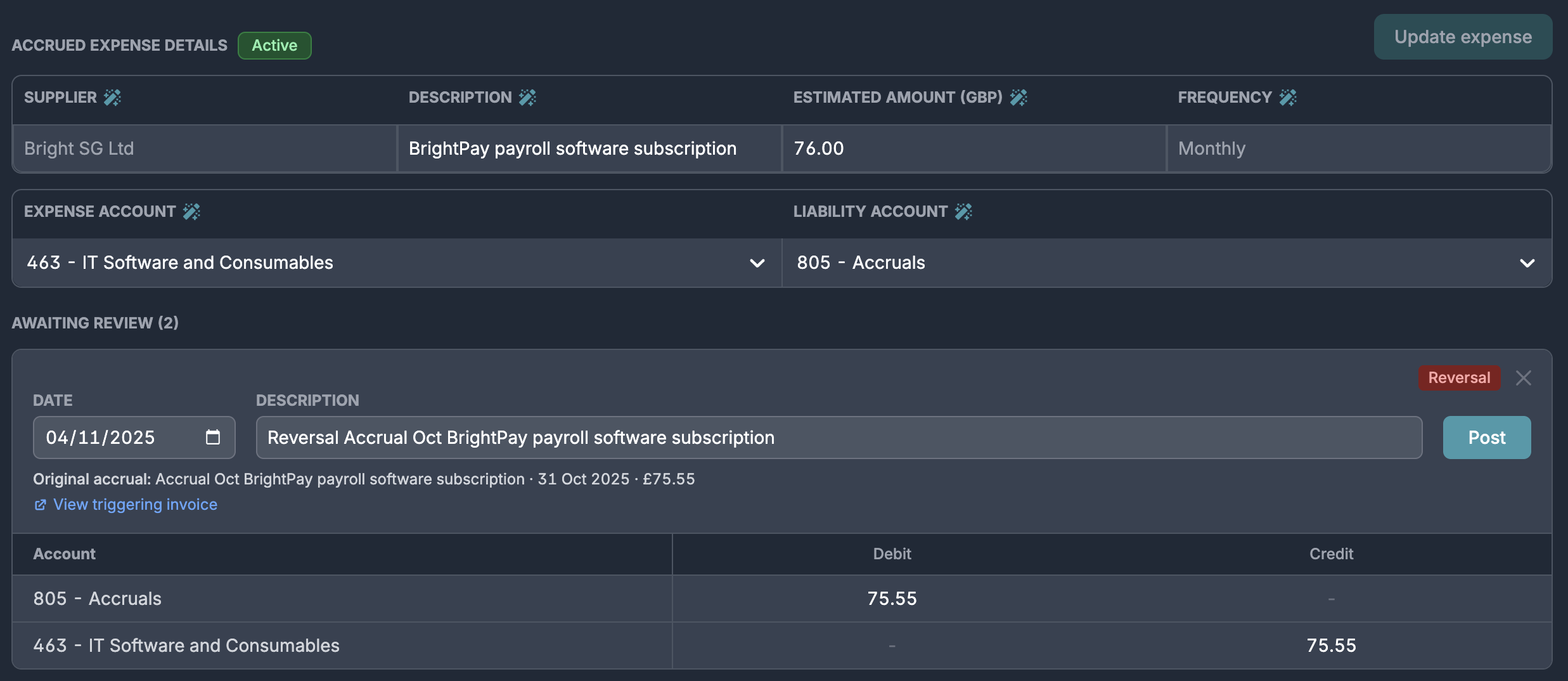1568x681 pixels.
Task: Open the View triggering invoice link
Action: (135, 505)
